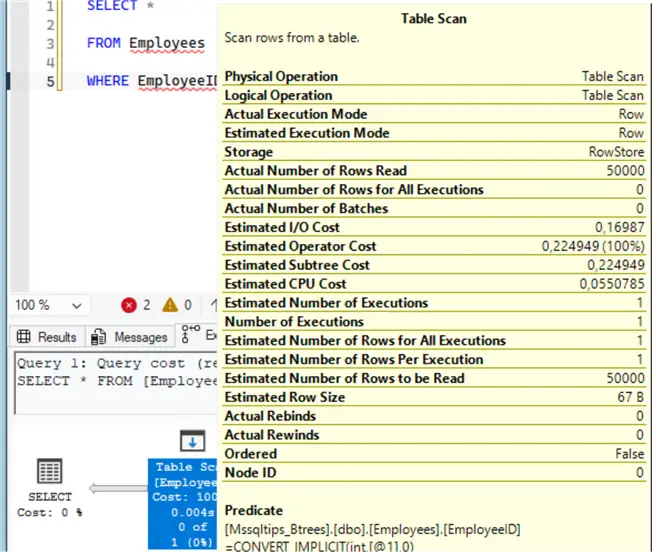Click the red error count icon
The width and height of the screenshot is (652, 552).
129,305
